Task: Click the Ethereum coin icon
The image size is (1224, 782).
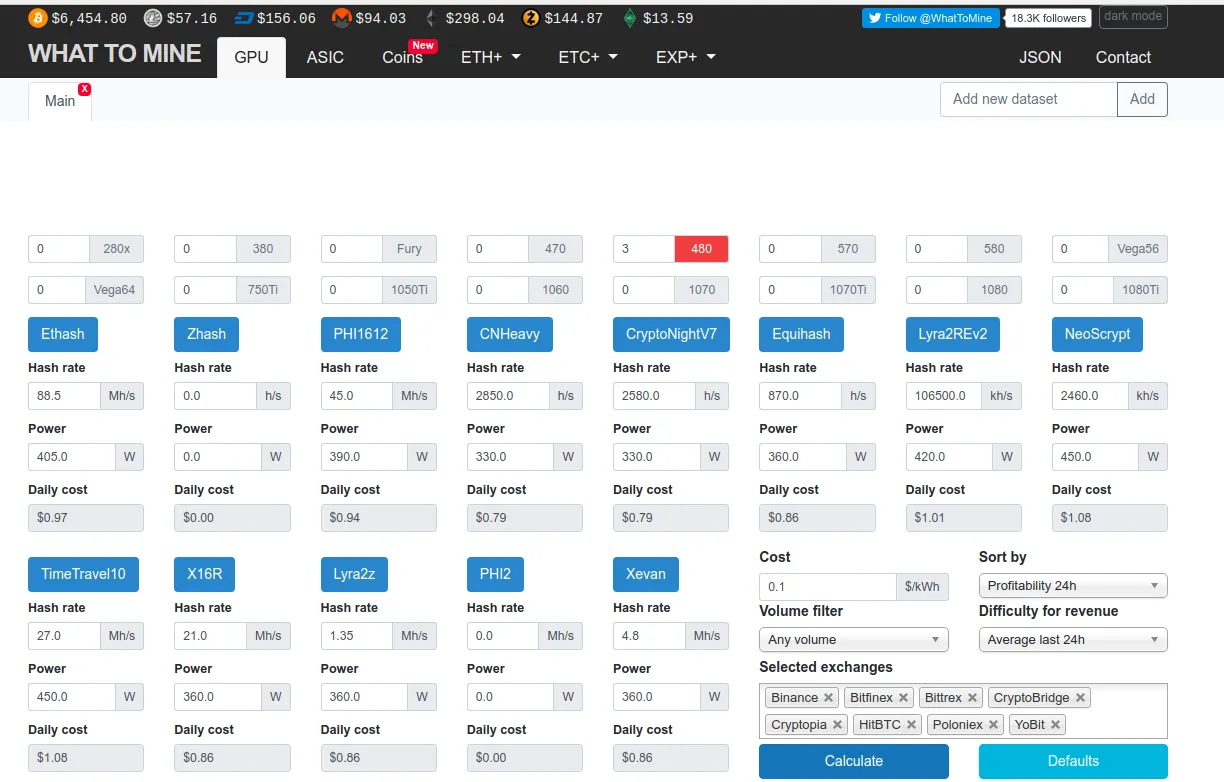Action: point(431,18)
